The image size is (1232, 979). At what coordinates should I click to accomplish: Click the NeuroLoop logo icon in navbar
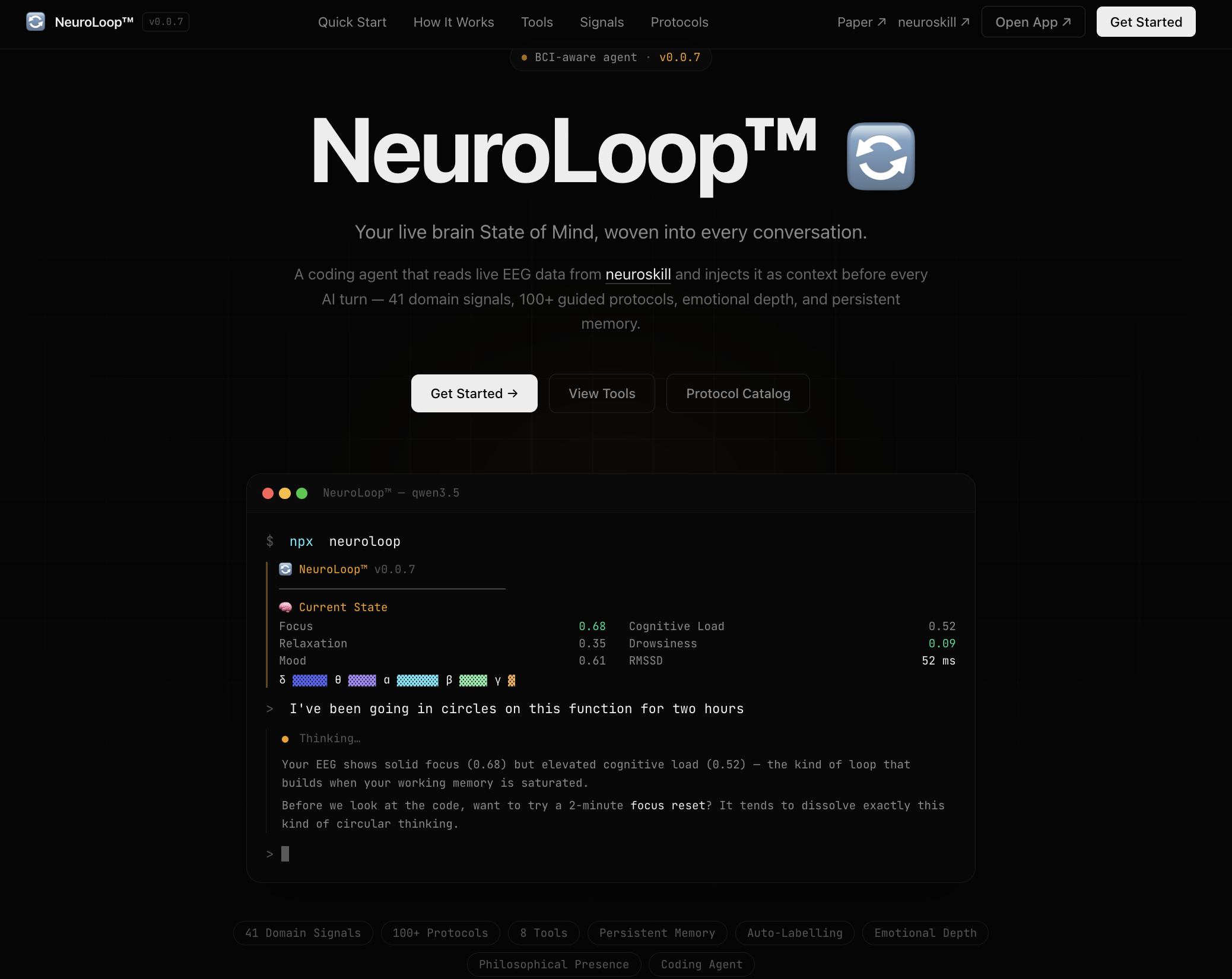(36, 22)
